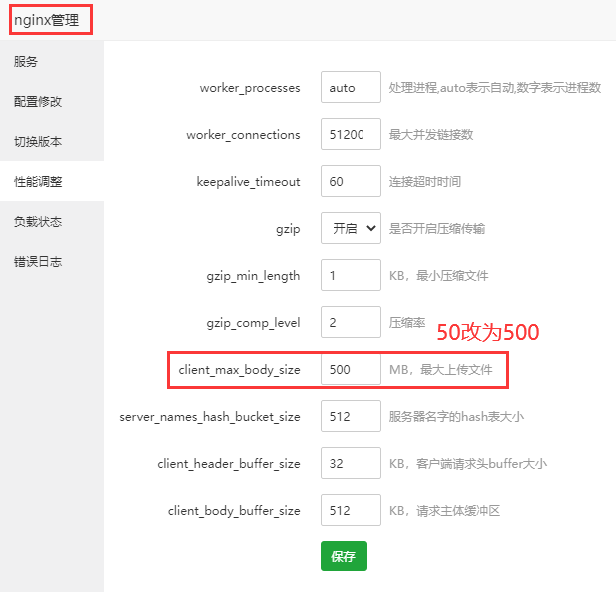Image resolution: width=616 pixels, height=592 pixels.
Task: Select the 性能调整 sidebar tab
Action: [x=52, y=181]
